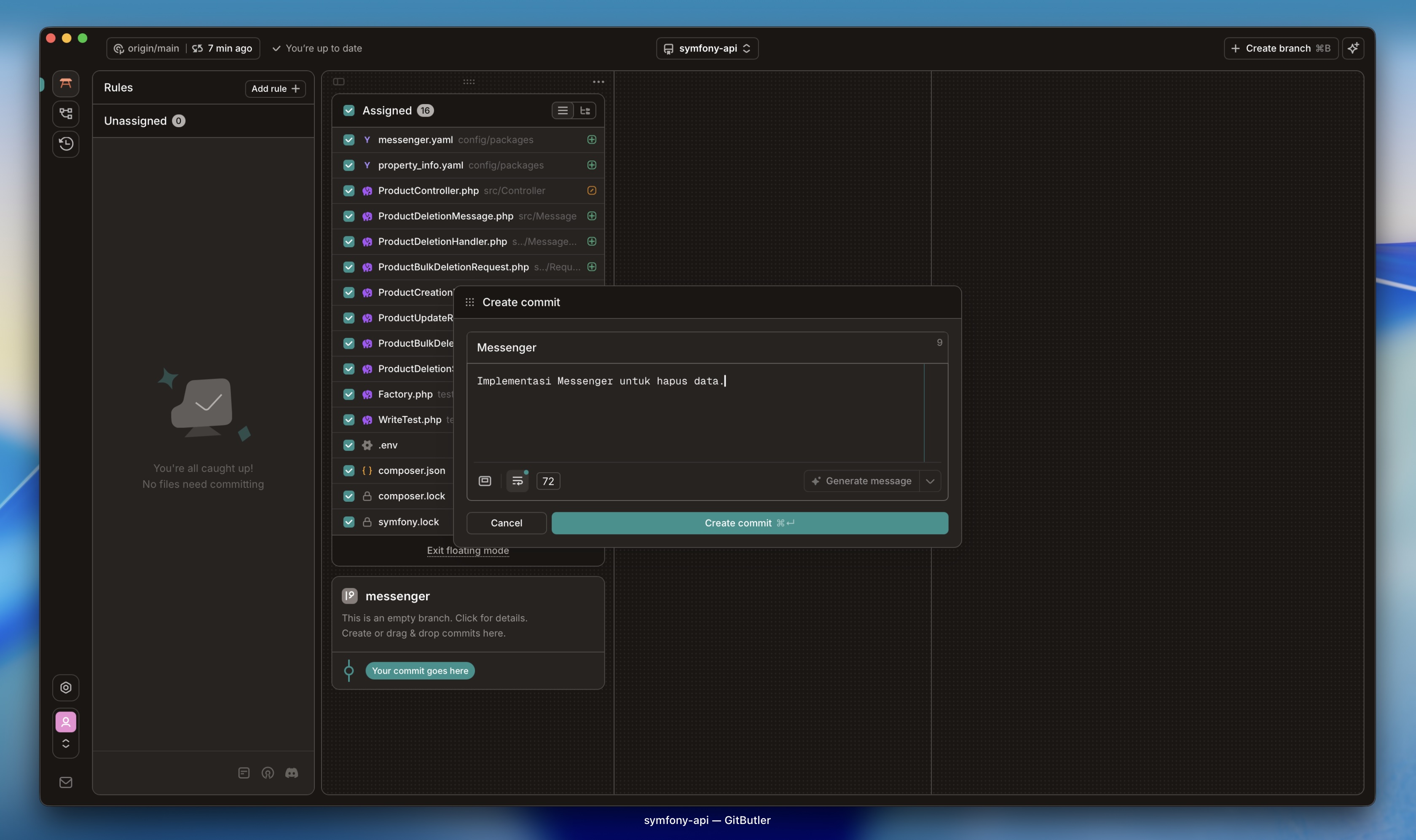Viewport: 1416px width, 840px height.
Task: Toggle text wrap icon in commit editor
Action: coord(517,481)
